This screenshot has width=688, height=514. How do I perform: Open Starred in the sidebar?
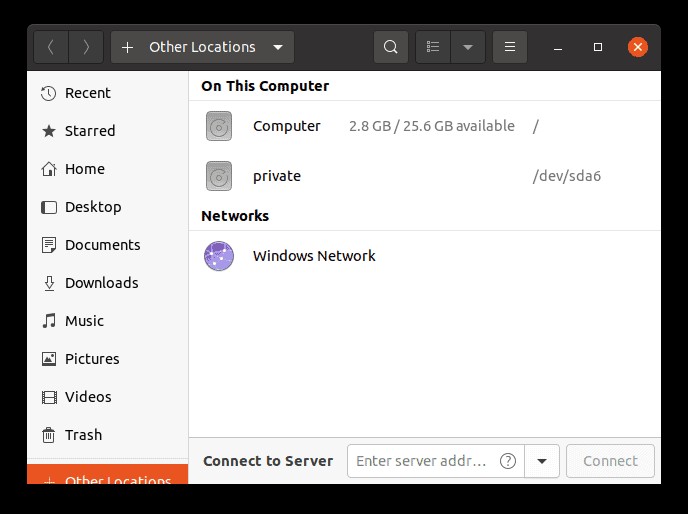[108, 131]
